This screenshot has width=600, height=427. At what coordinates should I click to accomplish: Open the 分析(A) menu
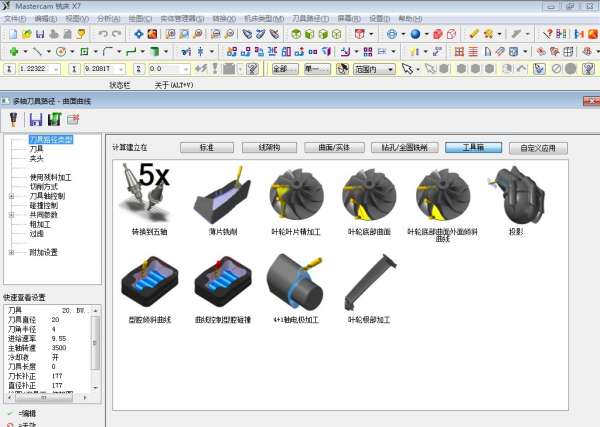tap(109, 18)
